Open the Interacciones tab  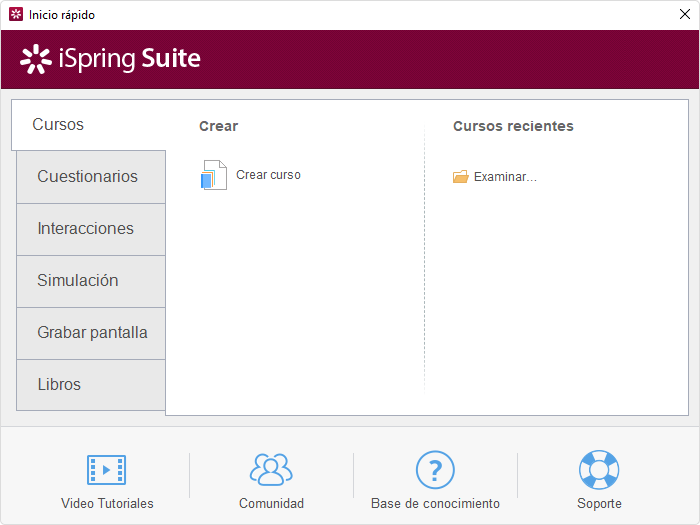point(91,229)
